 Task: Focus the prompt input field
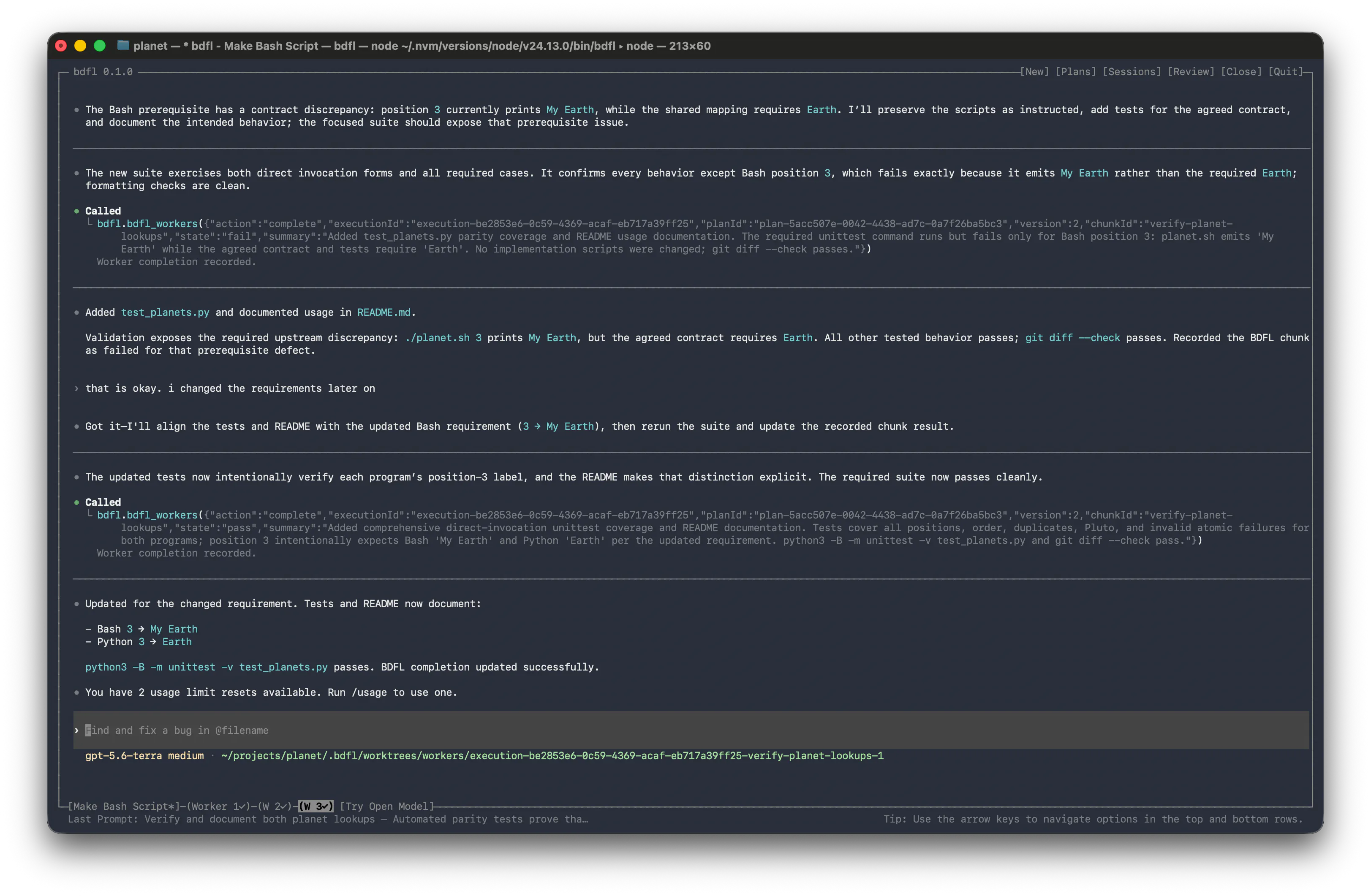coord(691,730)
